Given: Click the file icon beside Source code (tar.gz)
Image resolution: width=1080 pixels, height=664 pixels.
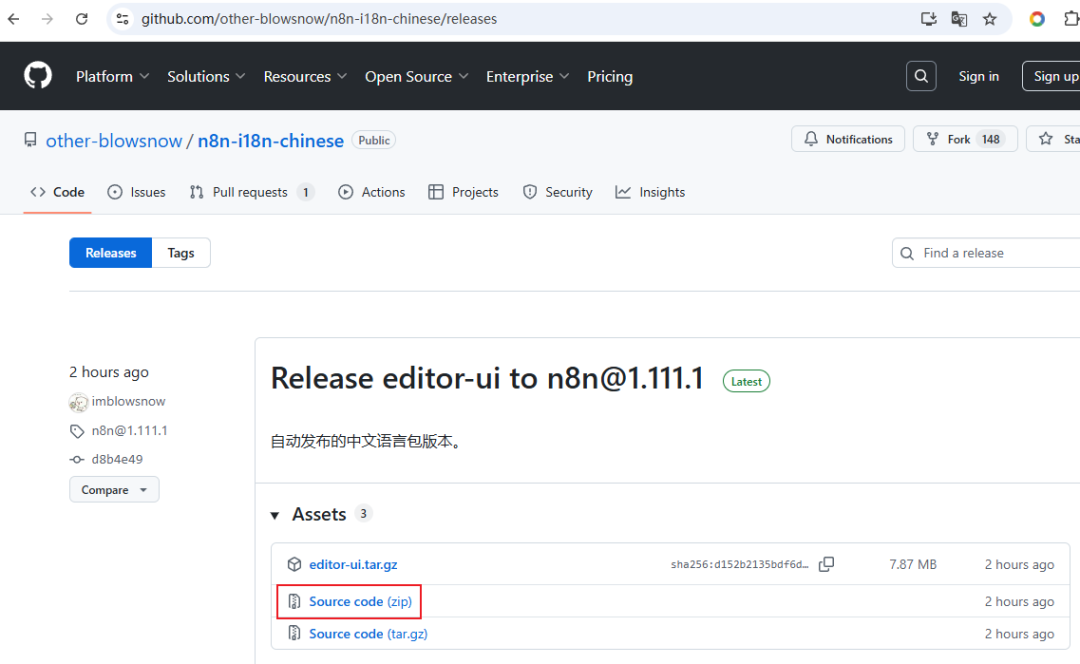Looking at the screenshot, I should click(x=294, y=632).
